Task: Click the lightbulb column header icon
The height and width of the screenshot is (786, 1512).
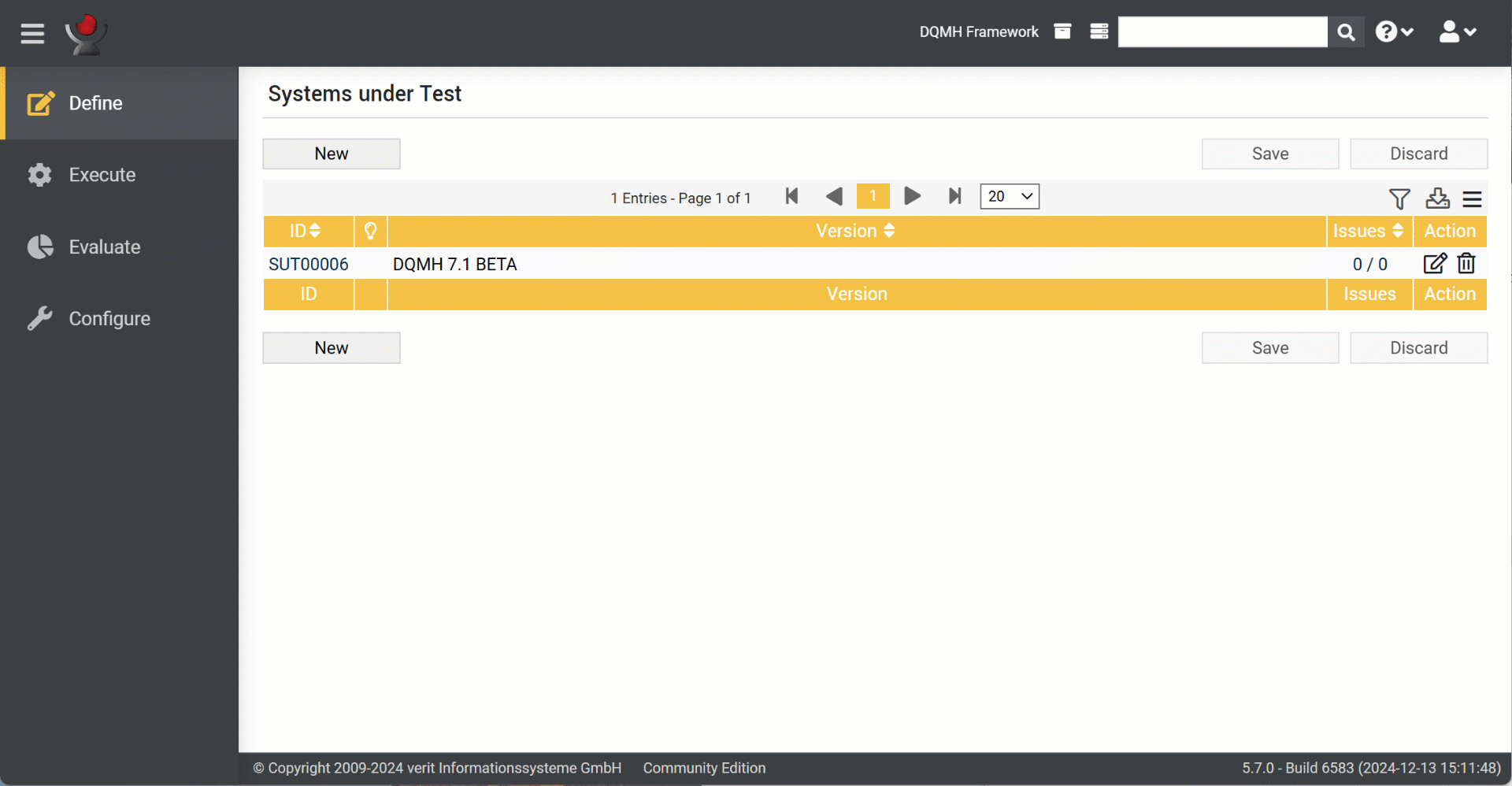Action: click(370, 231)
